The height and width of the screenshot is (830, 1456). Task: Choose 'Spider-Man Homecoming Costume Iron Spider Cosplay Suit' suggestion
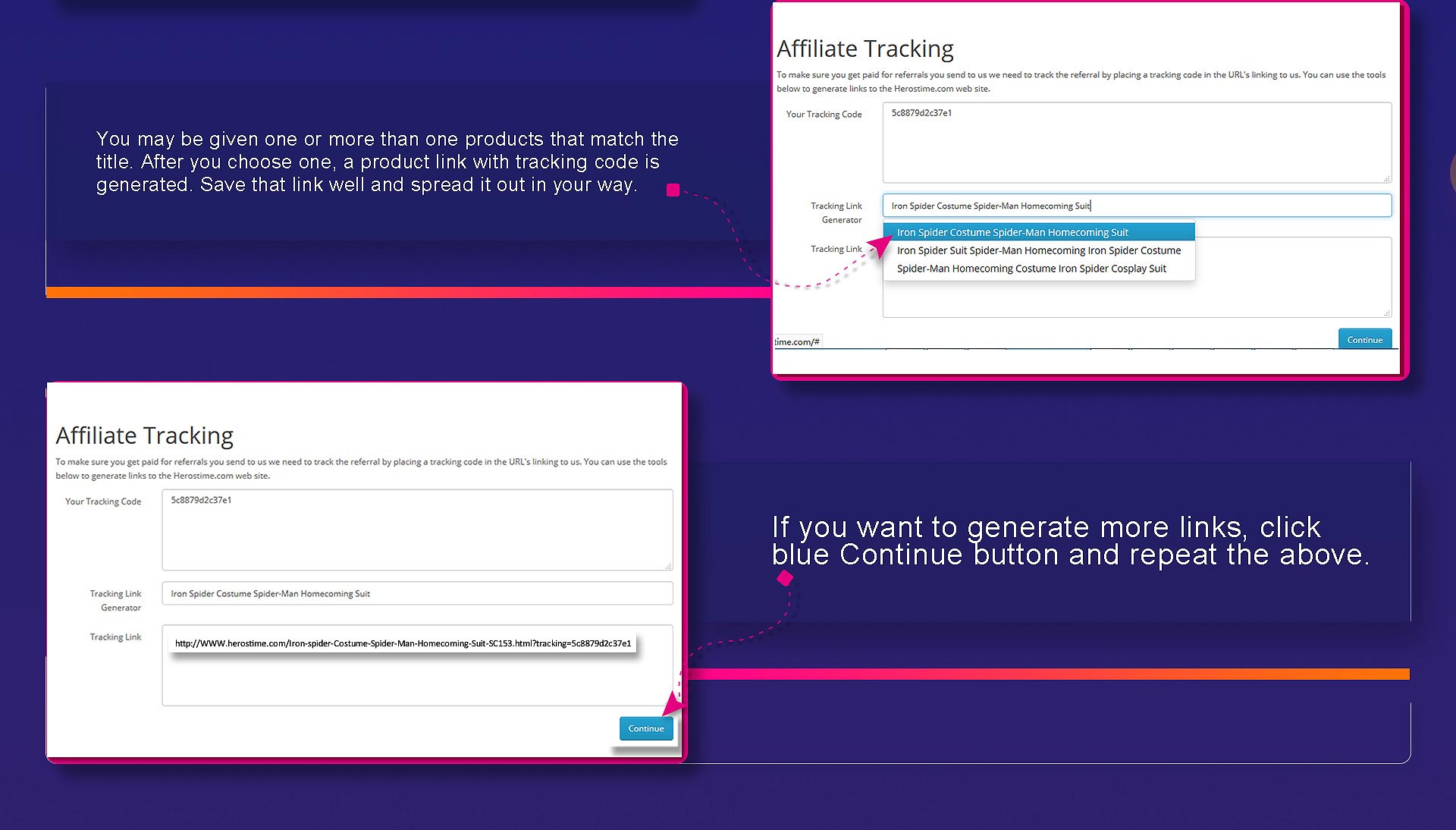[1039, 269]
